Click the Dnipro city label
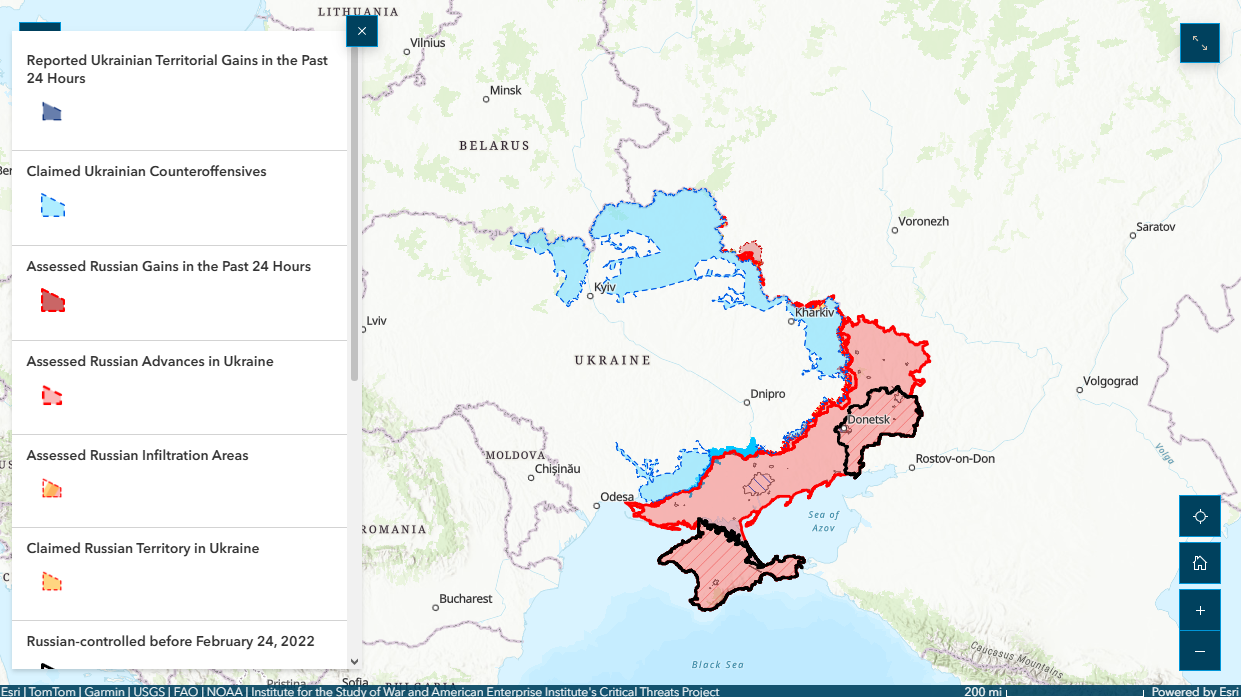Screen dimensions: 1241x697 coord(769,394)
